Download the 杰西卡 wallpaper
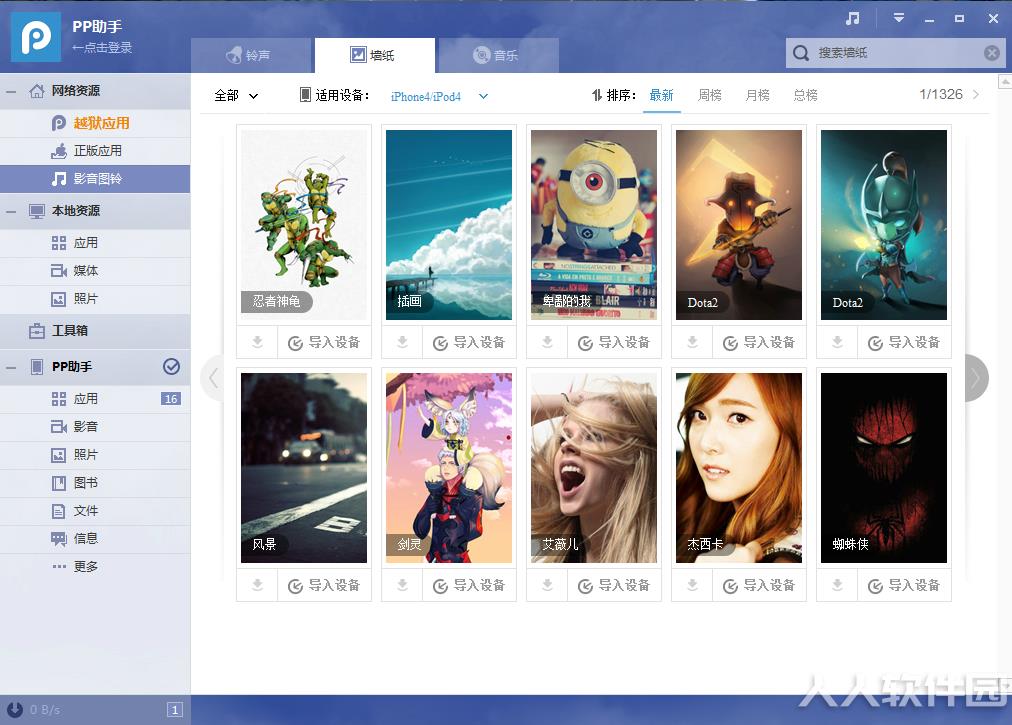The height and width of the screenshot is (725, 1012). point(693,586)
